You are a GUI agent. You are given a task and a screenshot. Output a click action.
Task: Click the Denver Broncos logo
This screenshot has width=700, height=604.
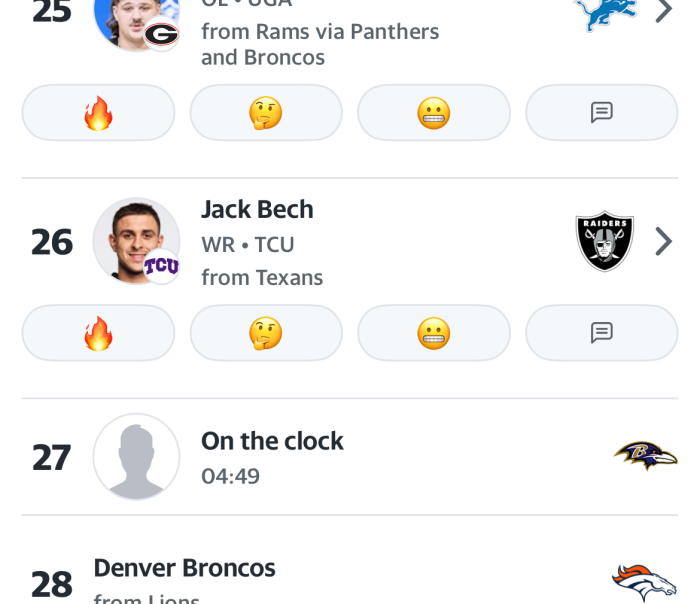[644, 582]
